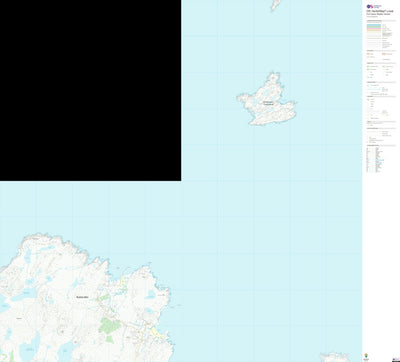Click the bold place name on the mainland
Screen dimensions: 400x362
[x=82, y=297]
